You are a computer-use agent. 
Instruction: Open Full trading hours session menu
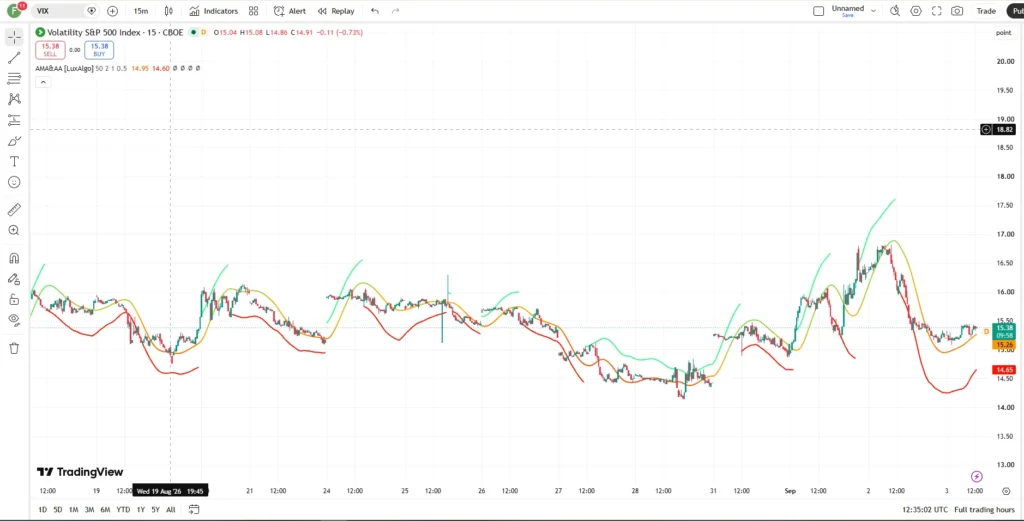click(984, 509)
